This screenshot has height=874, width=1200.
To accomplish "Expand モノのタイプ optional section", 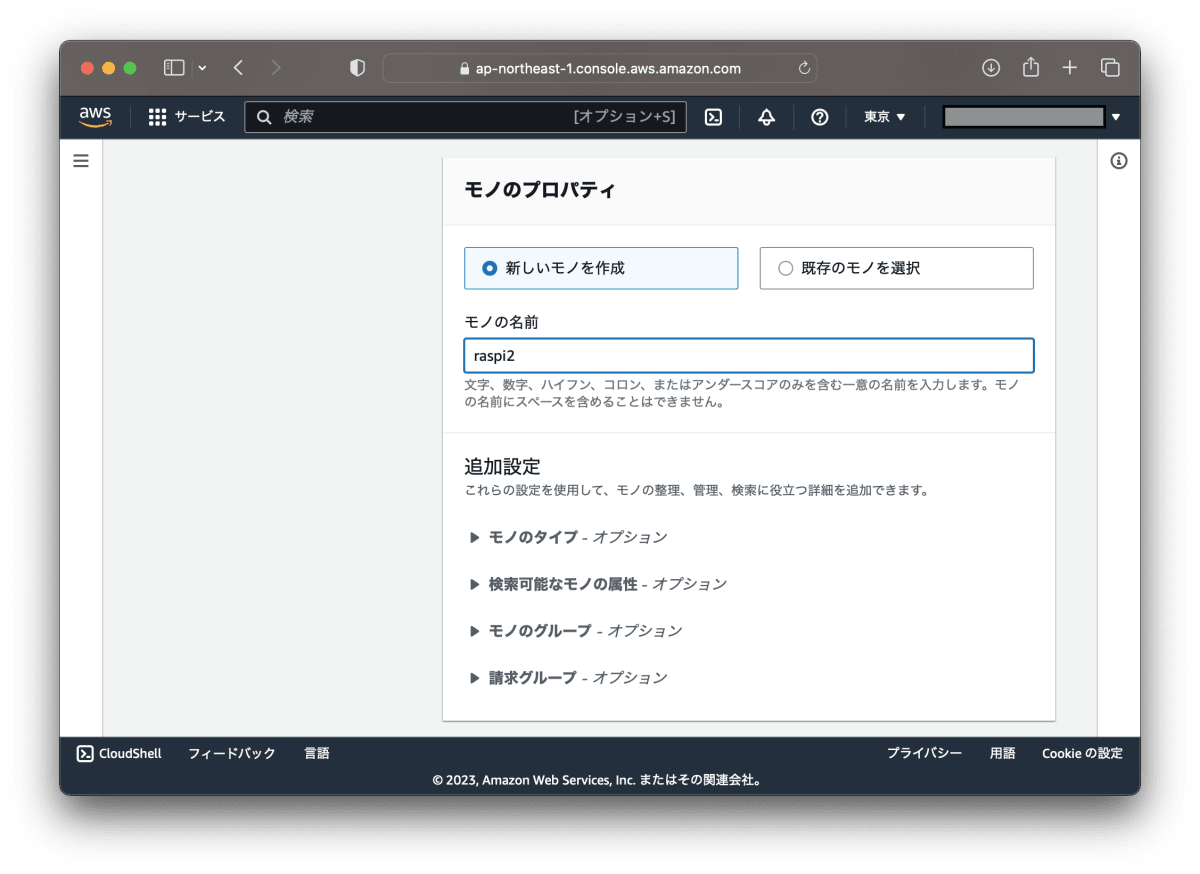I will click(x=568, y=537).
